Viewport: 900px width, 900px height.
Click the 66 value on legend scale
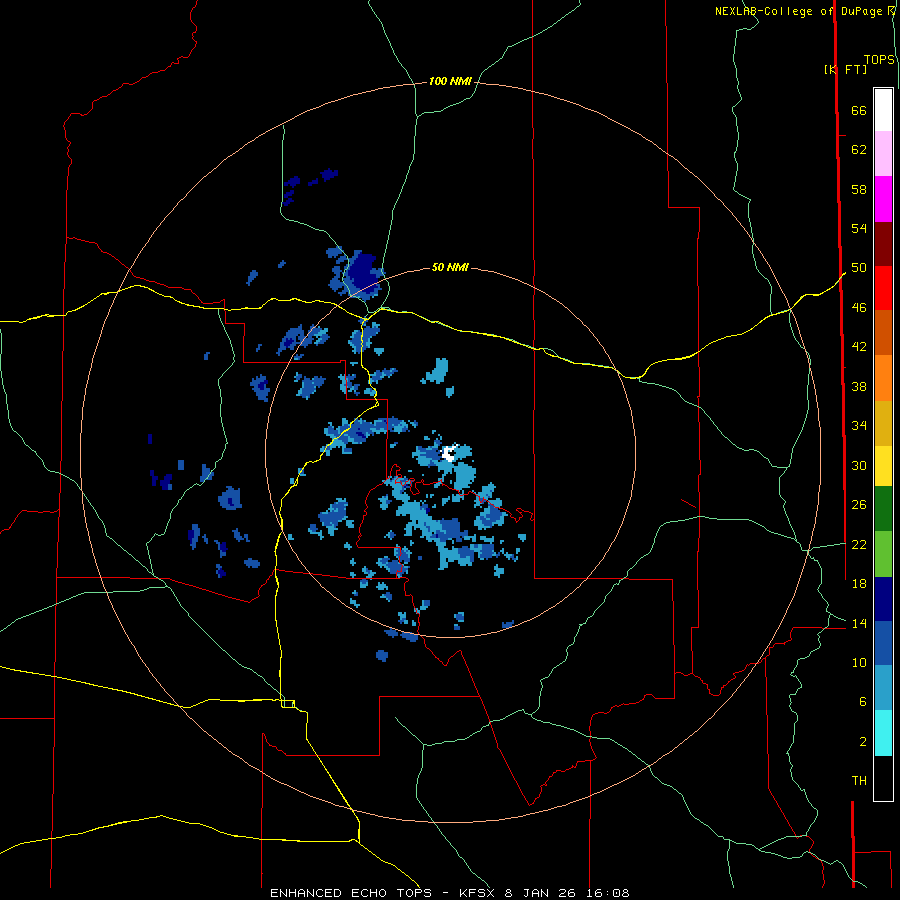pyautogui.click(x=859, y=111)
